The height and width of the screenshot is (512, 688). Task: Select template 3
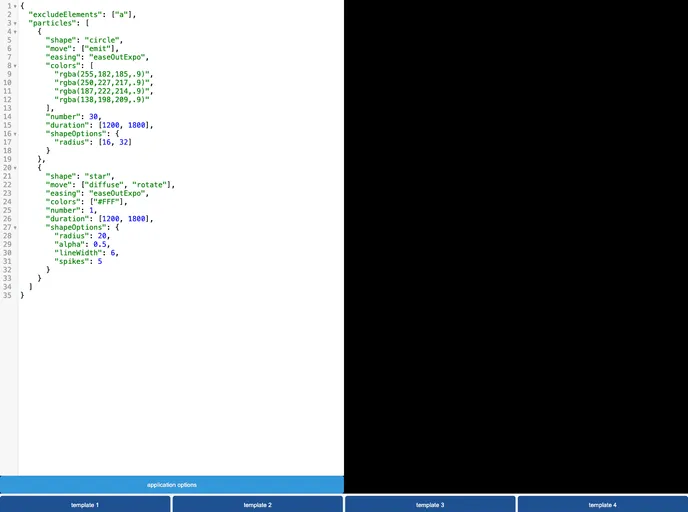[430, 505]
